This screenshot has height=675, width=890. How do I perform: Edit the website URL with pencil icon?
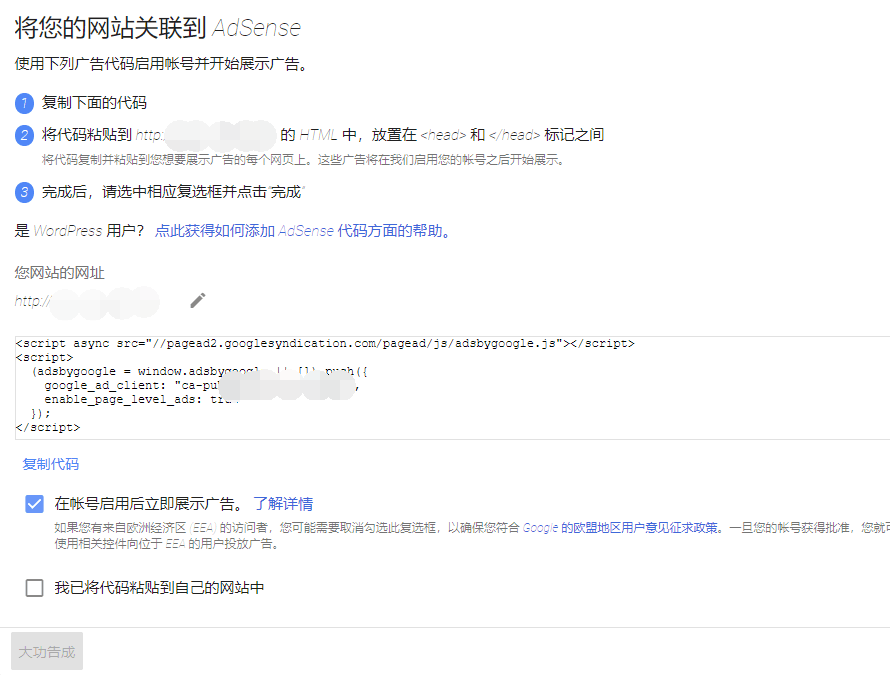tap(198, 300)
